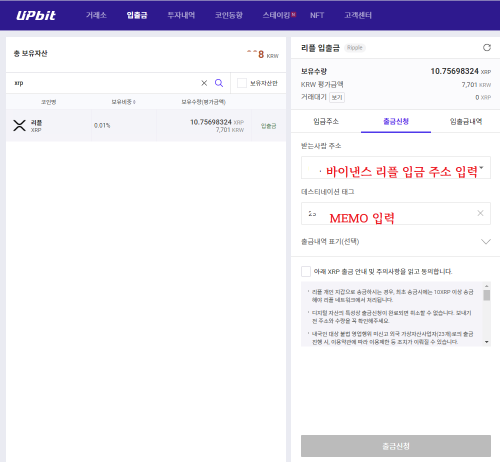Screen dimensions: 500x462
Task: Click the 0.01% value in XRP row
Action: 102,126
